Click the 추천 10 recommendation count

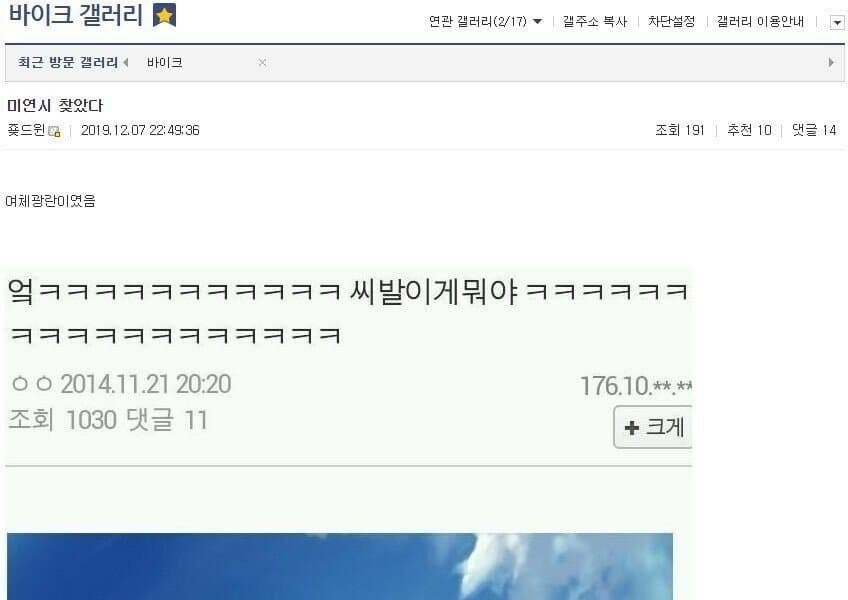click(x=749, y=130)
